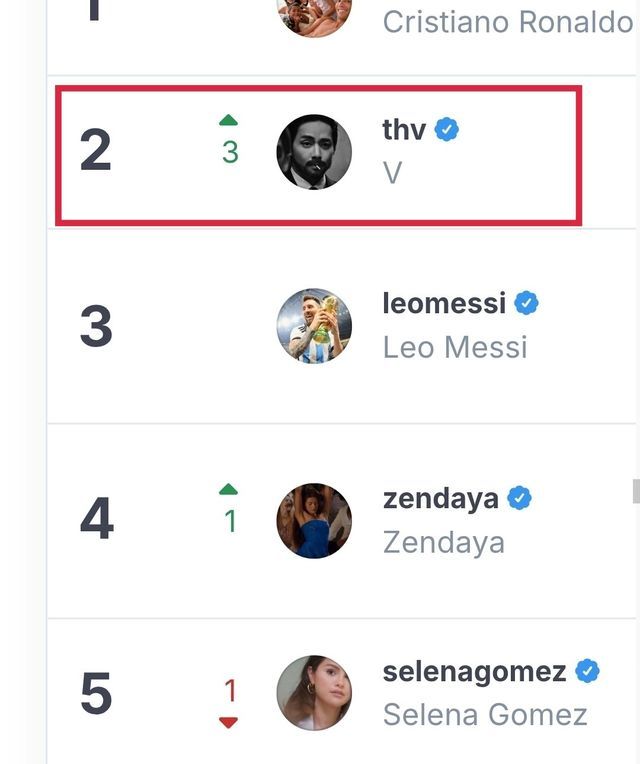Click the Cristiano Ronaldo display name
The height and width of the screenshot is (764, 640).
coord(507,22)
